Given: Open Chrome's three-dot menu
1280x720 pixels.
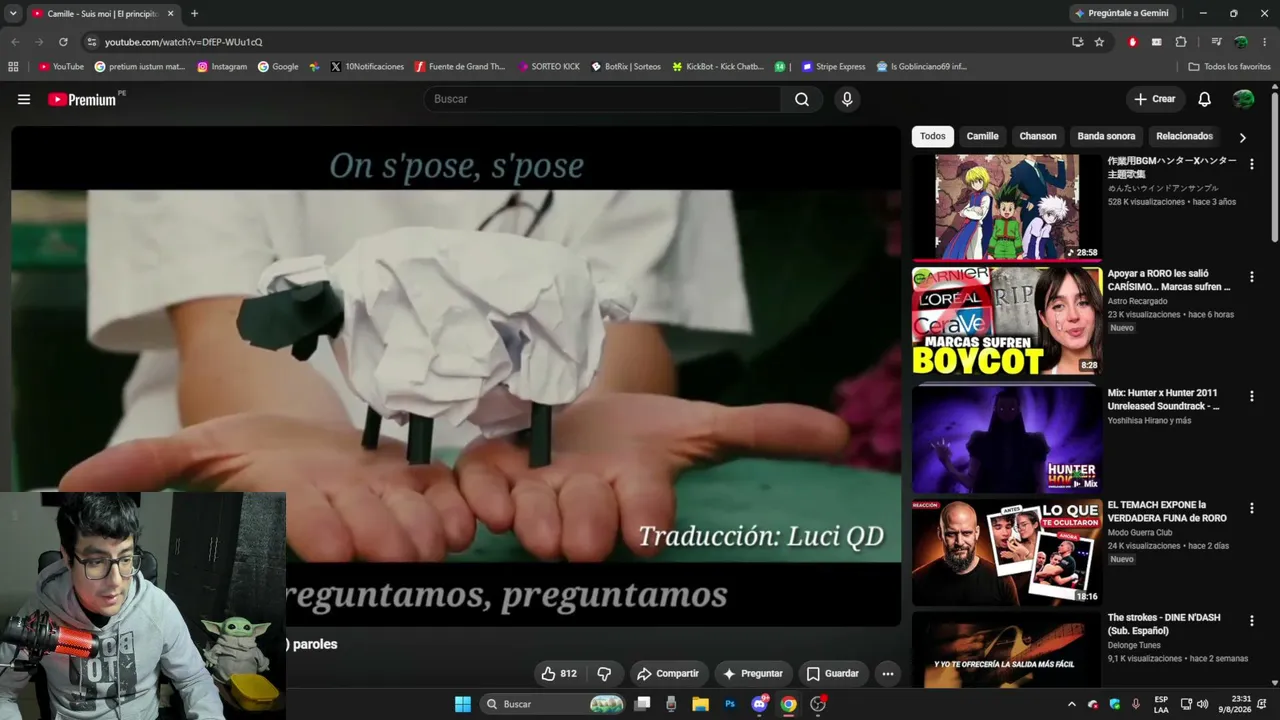Looking at the screenshot, I should coord(1265,42).
